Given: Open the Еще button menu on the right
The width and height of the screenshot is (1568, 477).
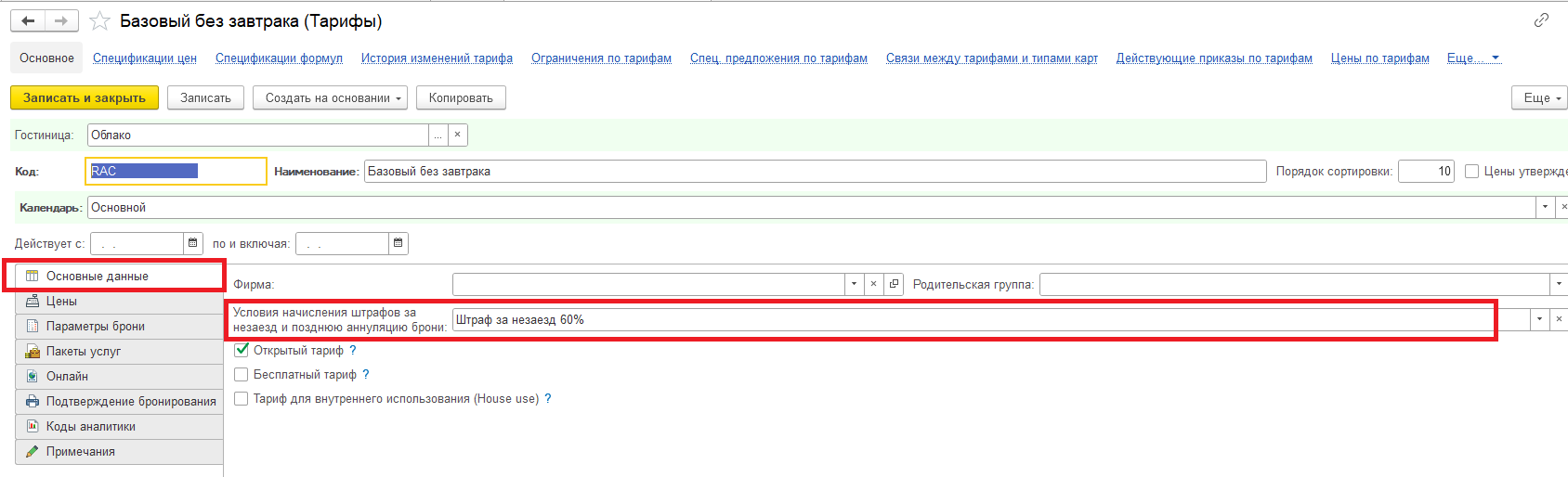Looking at the screenshot, I should (x=1539, y=97).
